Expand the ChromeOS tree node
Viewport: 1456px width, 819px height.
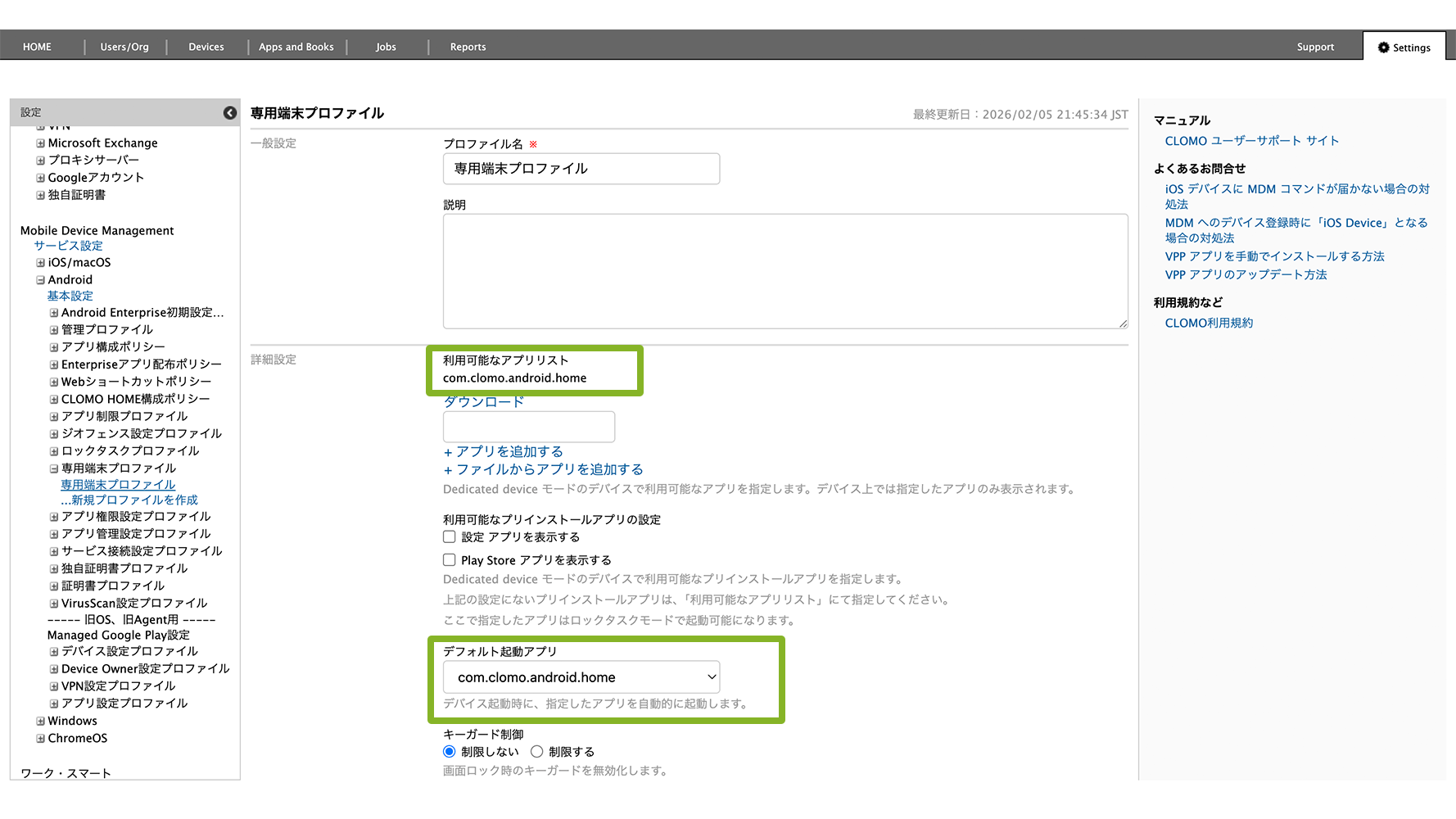(x=40, y=739)
